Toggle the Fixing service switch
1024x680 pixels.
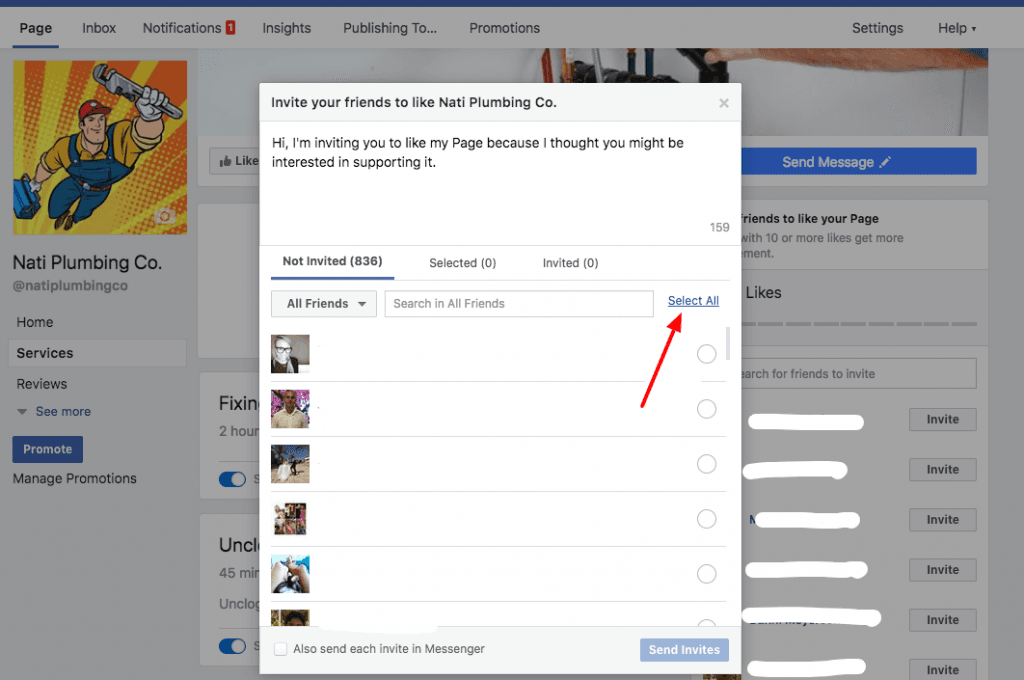(232, 479)
